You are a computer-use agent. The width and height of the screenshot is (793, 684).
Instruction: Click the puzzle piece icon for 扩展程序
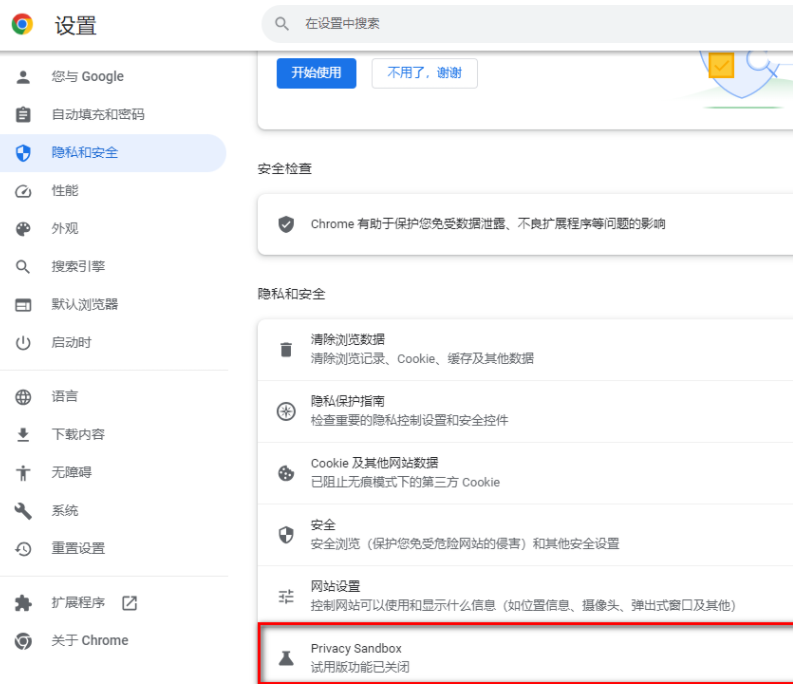click(x=23, y=603)
